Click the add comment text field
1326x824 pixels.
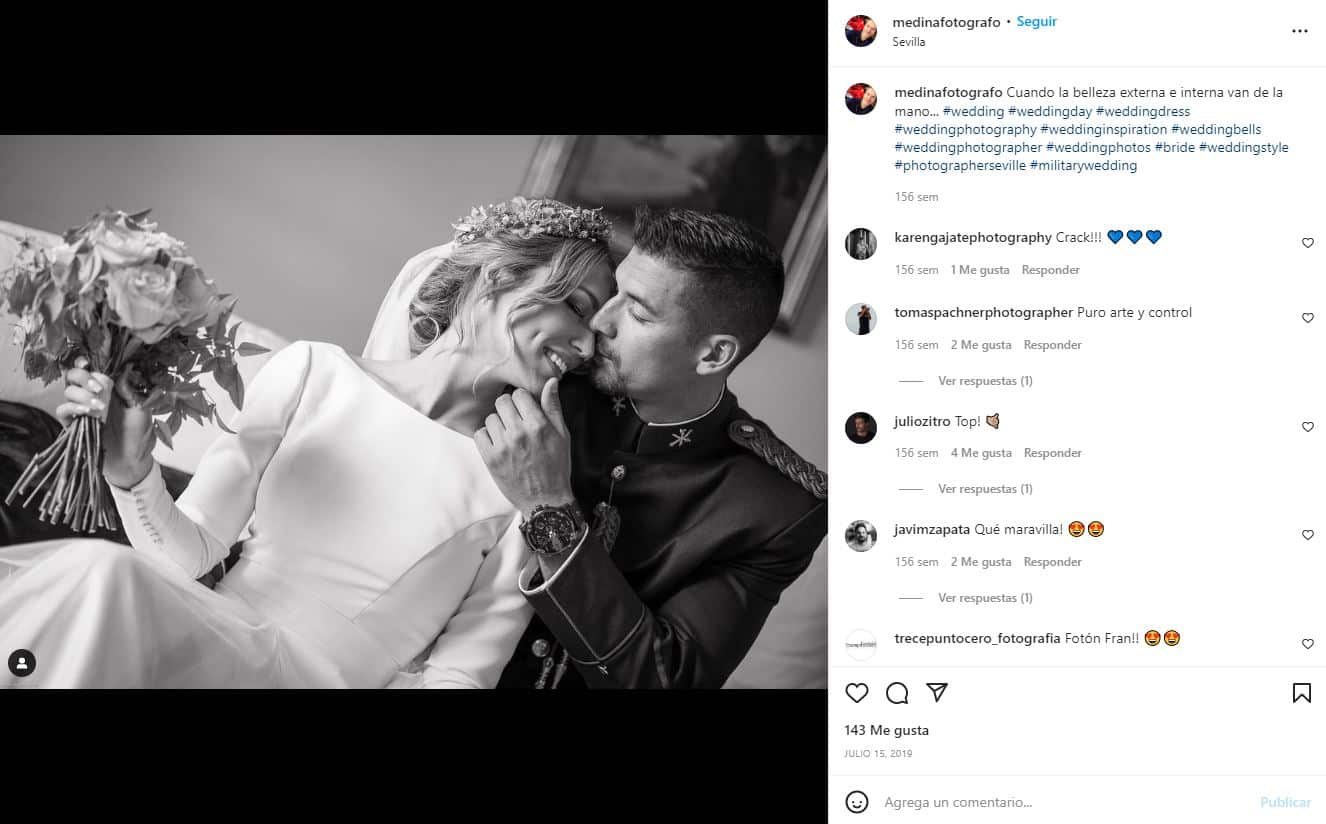[1060, 802]
